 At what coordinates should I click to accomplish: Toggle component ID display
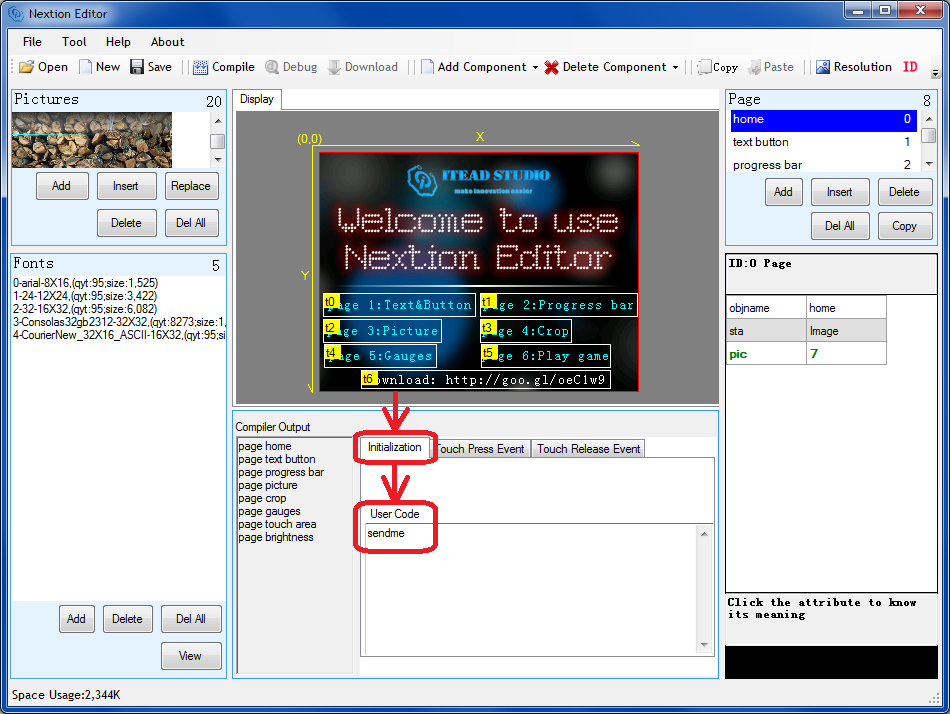[910, 67]
